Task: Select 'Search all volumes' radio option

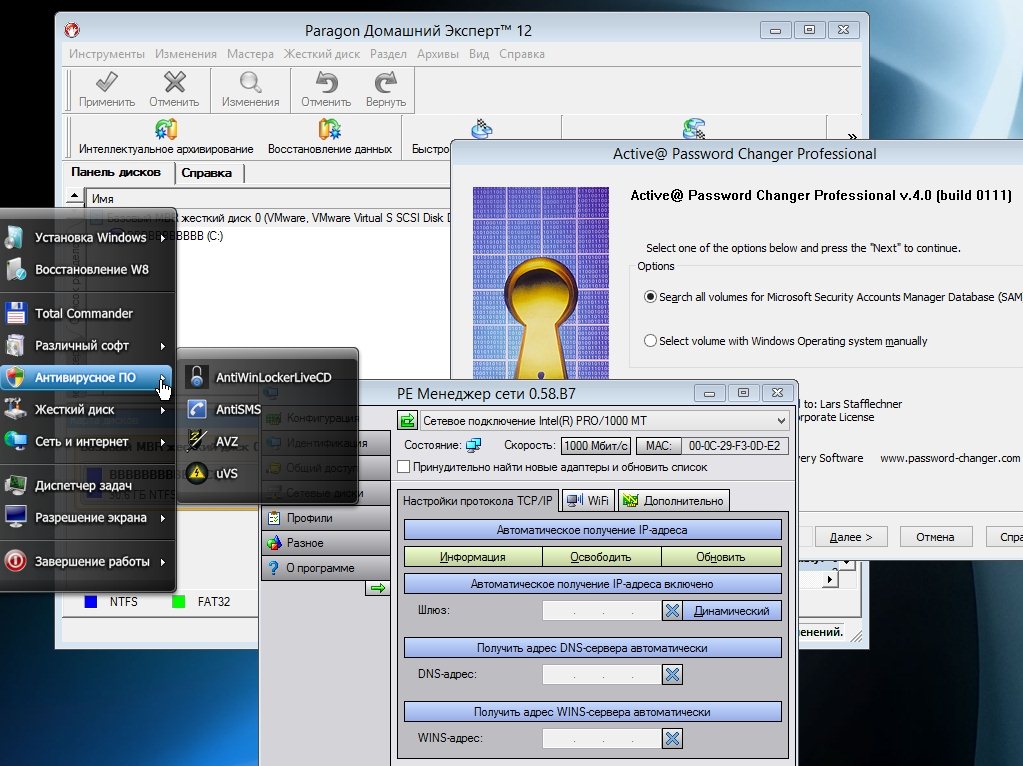Action: (651, 297)
